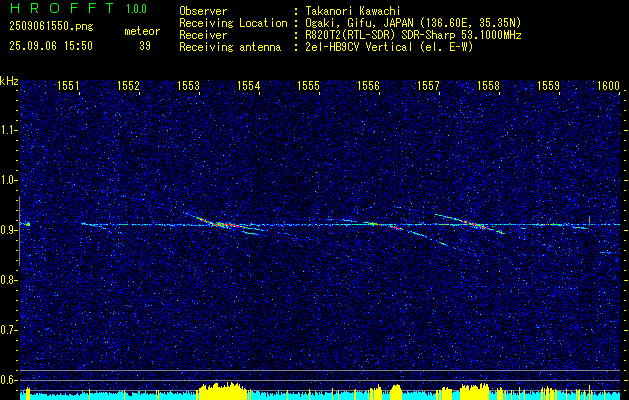Viewport: 629px width, 400px height.
Task: Click the Receiving antenna label
Action: [230, 47]
